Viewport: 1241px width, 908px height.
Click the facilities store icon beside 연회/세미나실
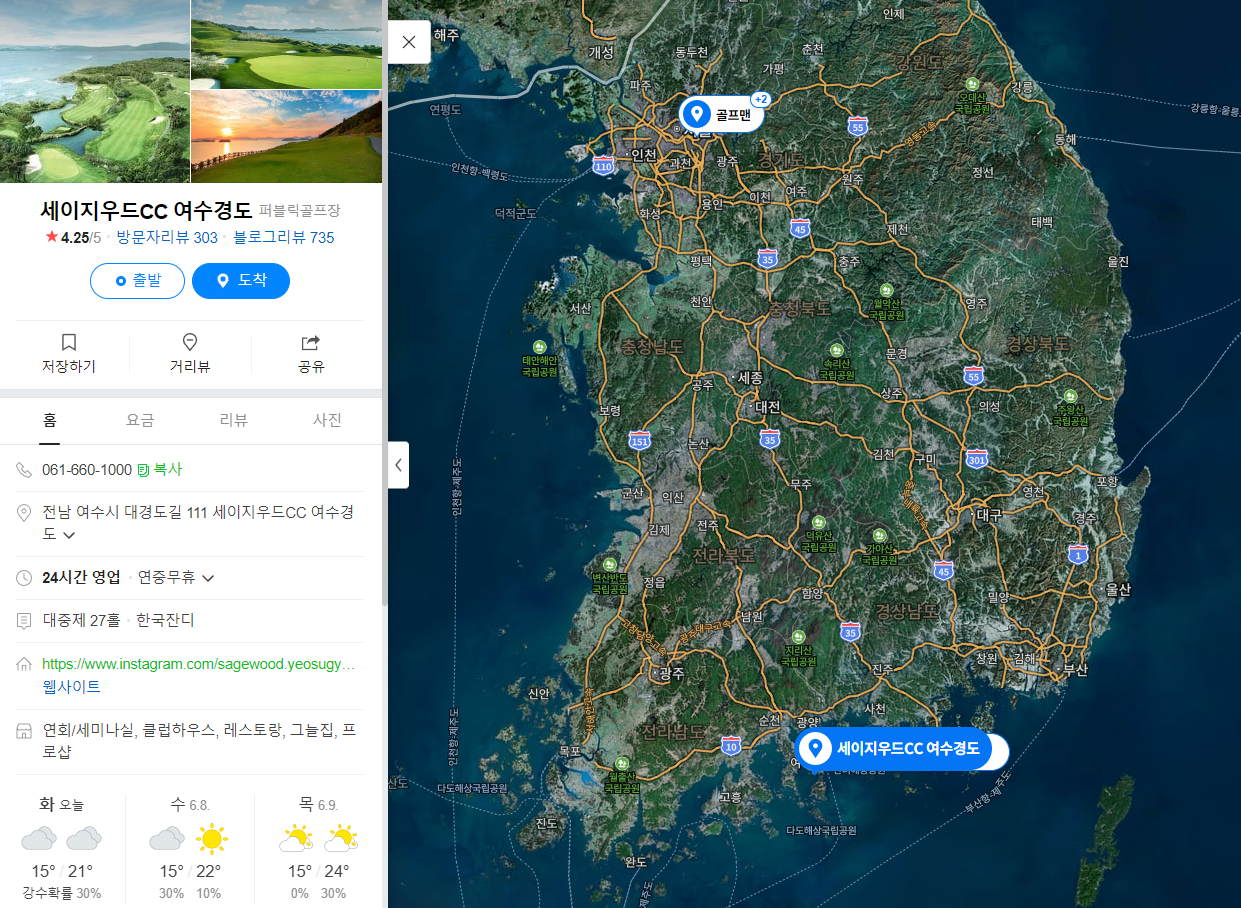point(25,731)
